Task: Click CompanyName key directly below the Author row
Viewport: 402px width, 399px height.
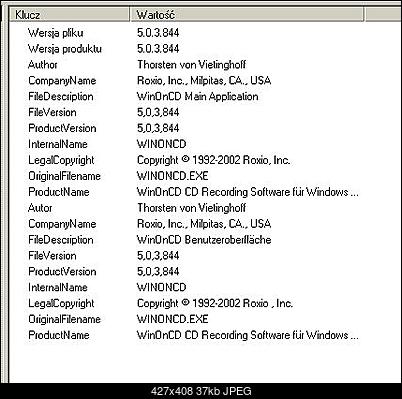Action: pyautogui.click(x=62, y=81)
